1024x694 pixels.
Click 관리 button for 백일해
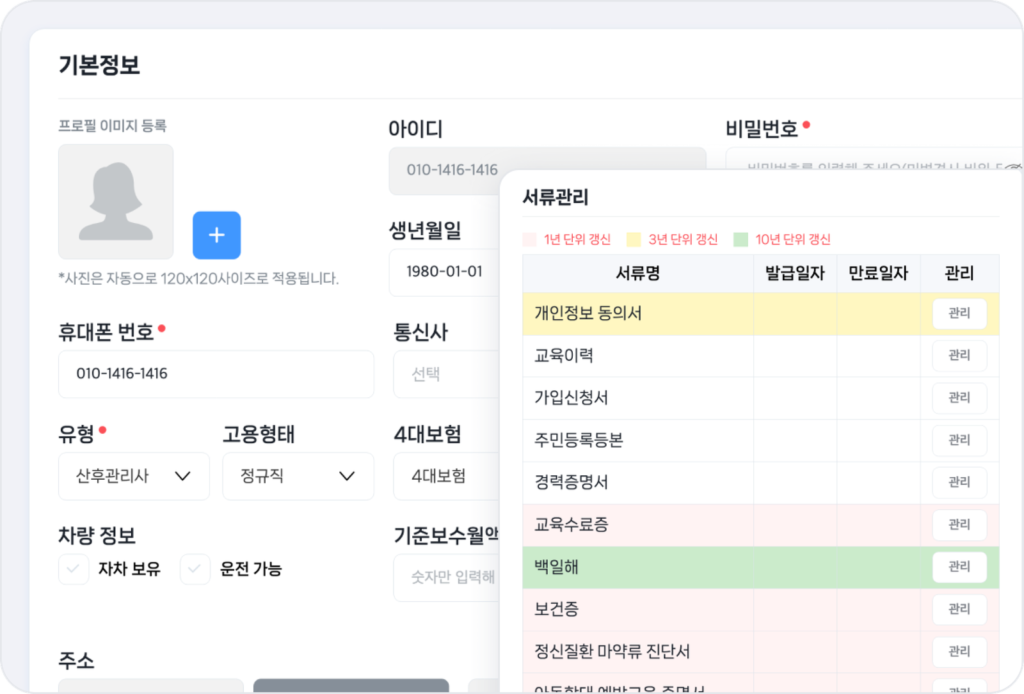coord(959,567)
